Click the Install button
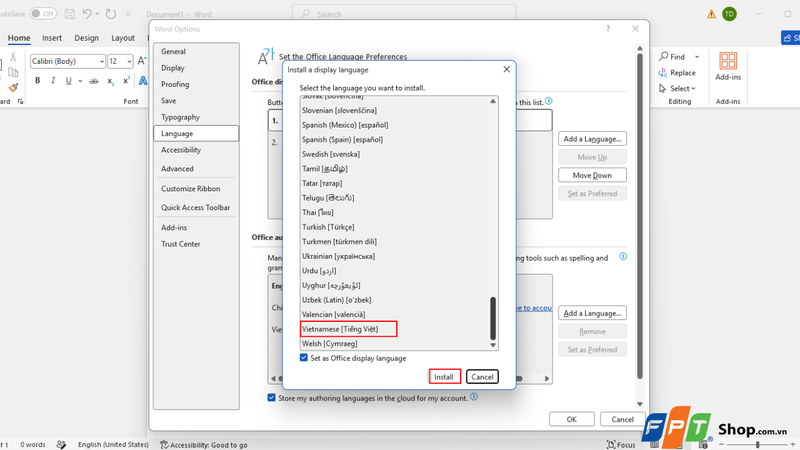 click(444, 377)
